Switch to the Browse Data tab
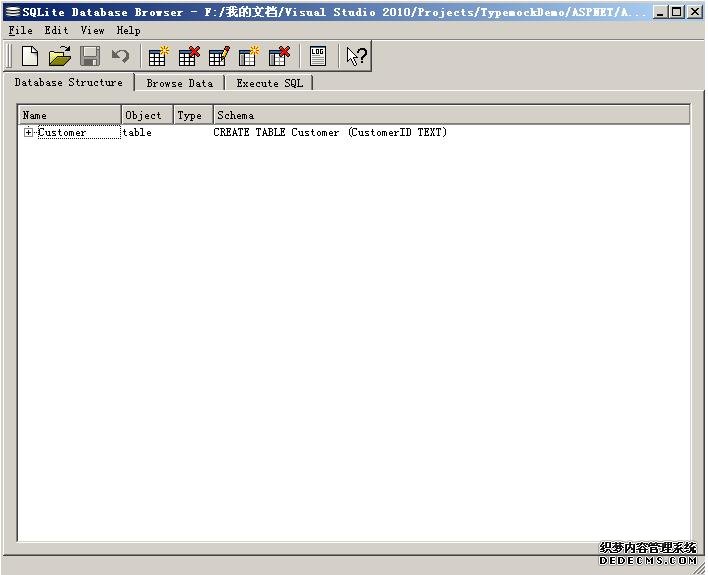The image size is (708, 575). coord(179,84)
